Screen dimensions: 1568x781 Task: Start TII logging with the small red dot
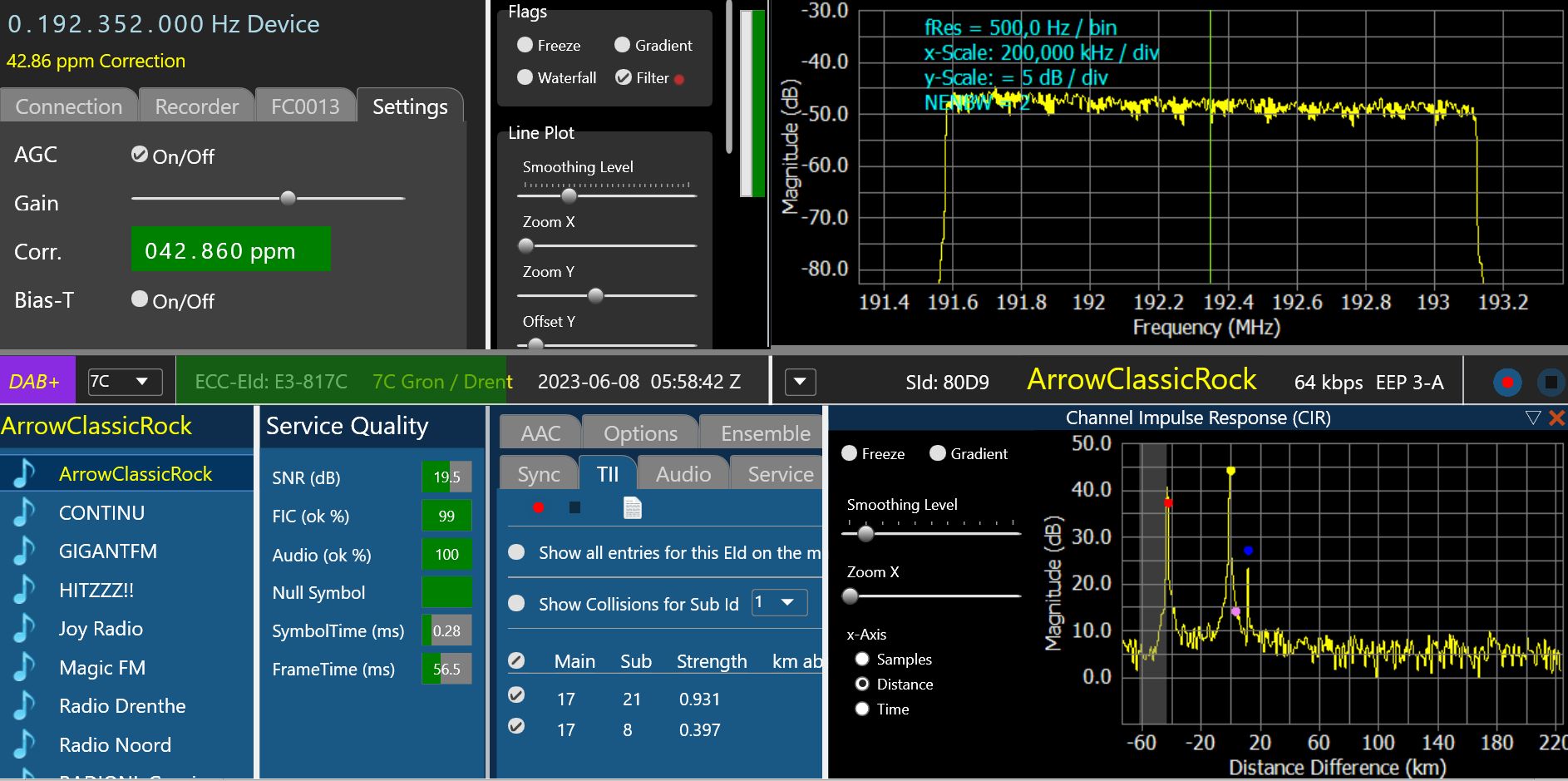pyautogui.click(x=538, y=507)
